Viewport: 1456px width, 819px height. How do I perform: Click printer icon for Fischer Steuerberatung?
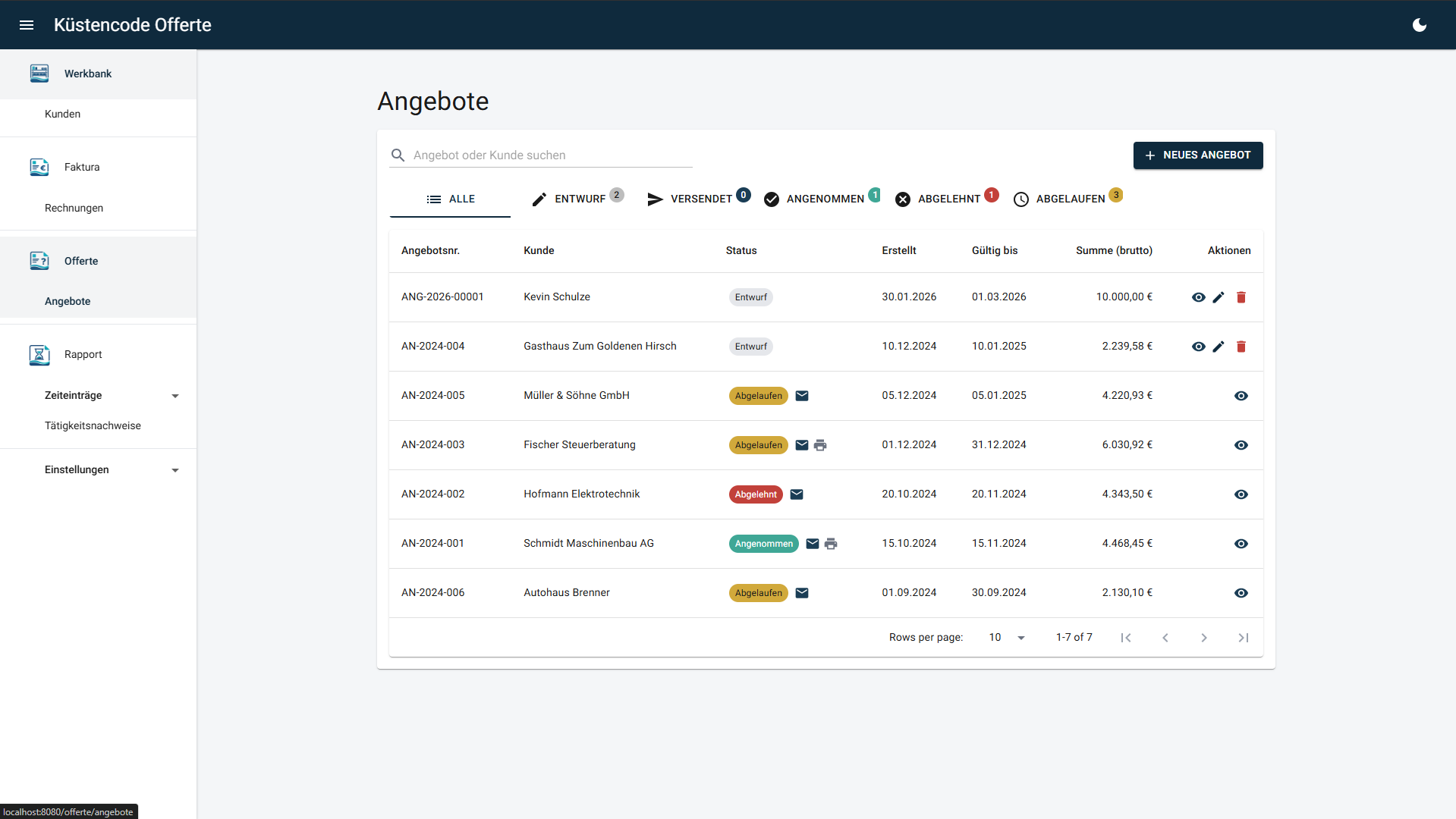[820, 445]
